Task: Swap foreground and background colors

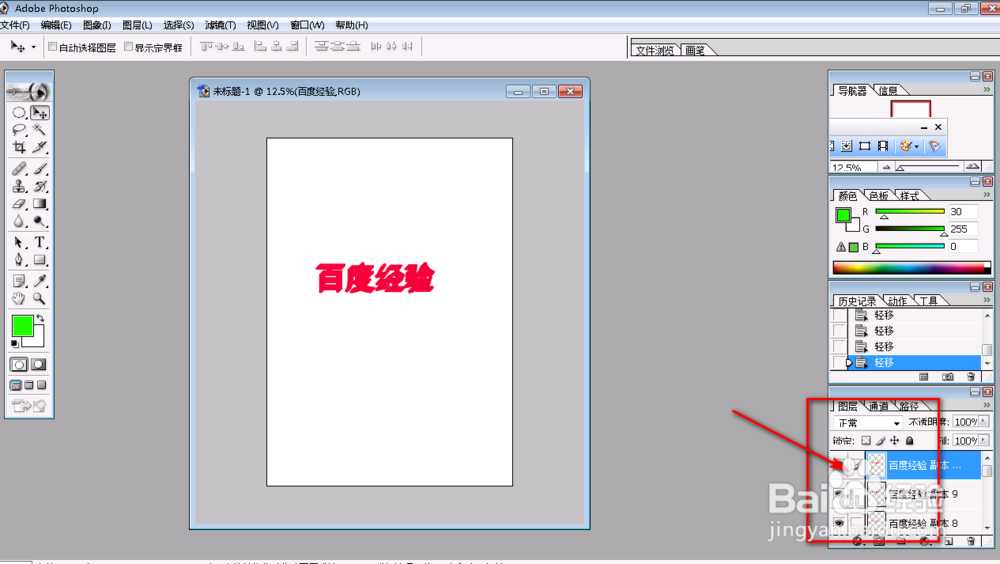Action: (40, 318)
